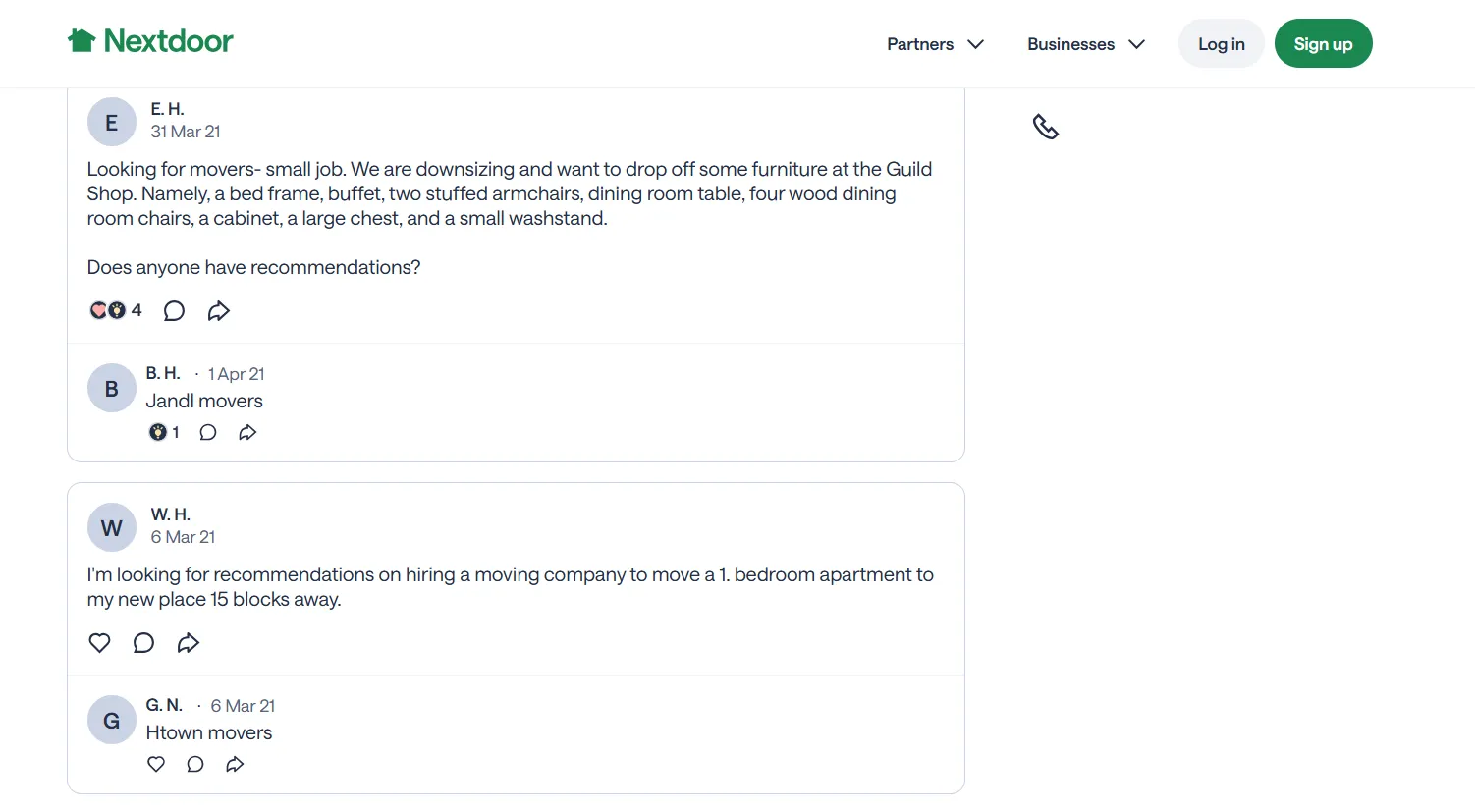This screenshot has width=1475, height=812.
Task: Toggle reaction on B. H.'s comment
Action: (158, 433)
